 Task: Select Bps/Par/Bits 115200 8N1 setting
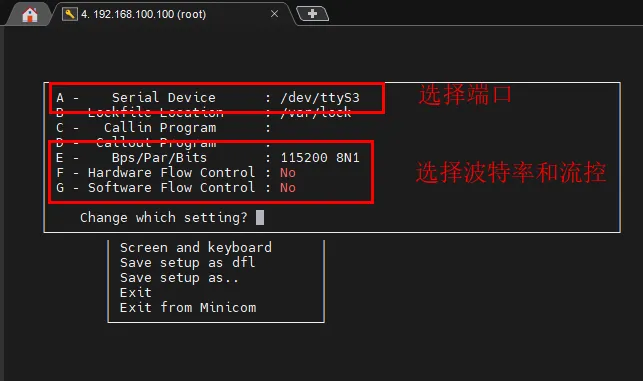tap(208, 157)
